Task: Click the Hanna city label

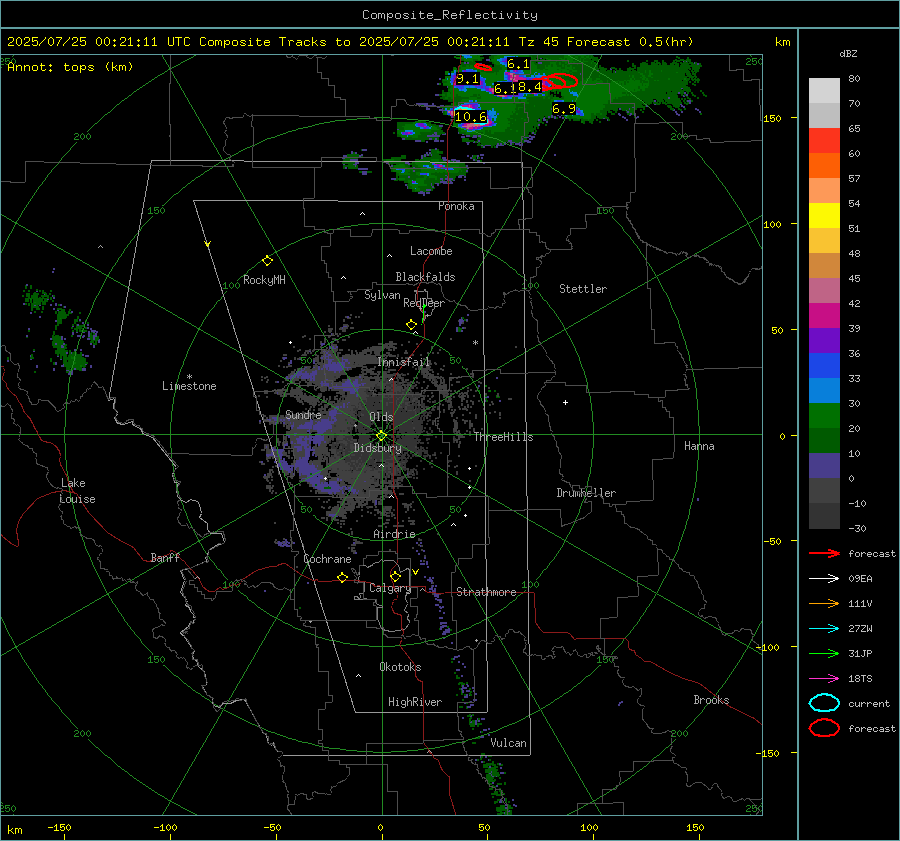Action: coord(699,446)
